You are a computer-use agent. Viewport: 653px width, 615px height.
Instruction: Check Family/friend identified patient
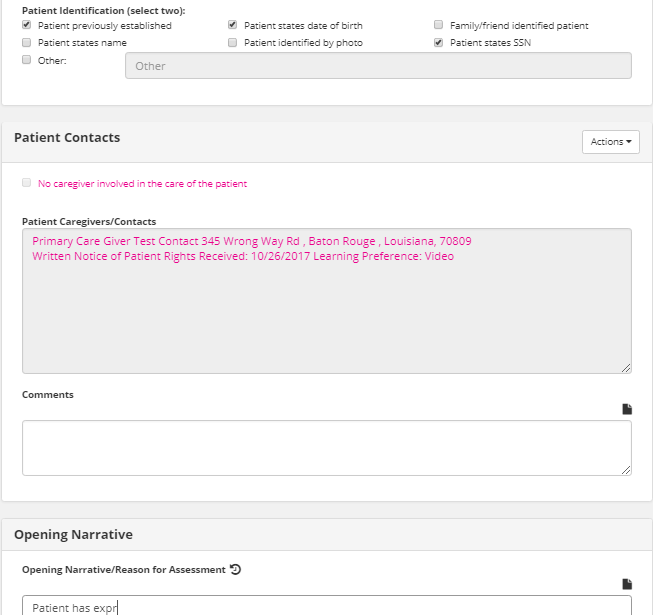point(439,25)
